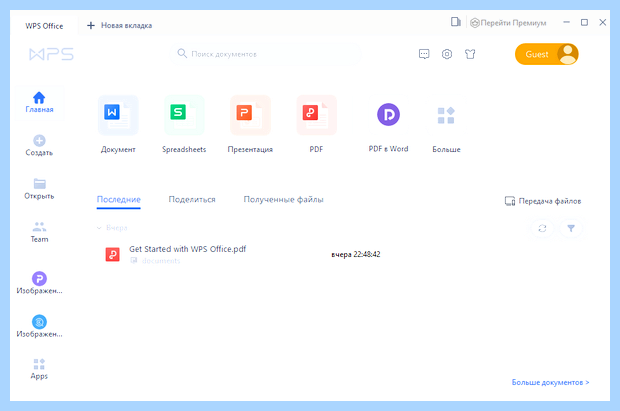Open the skin shirt icon
Screen dimensions: 620x411
[x=470, y=54]
